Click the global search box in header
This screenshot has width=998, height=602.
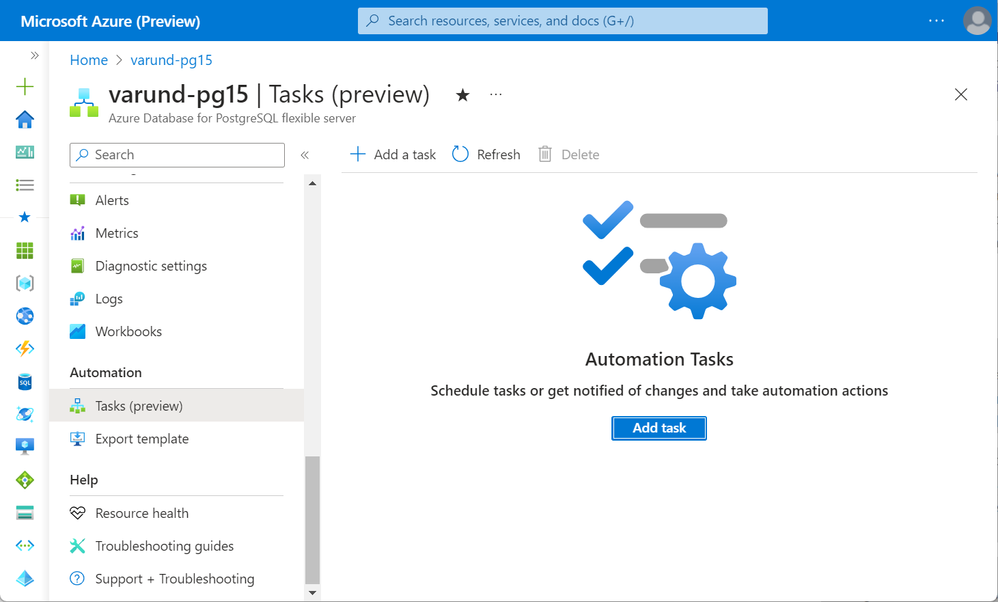tap(562, 20)
